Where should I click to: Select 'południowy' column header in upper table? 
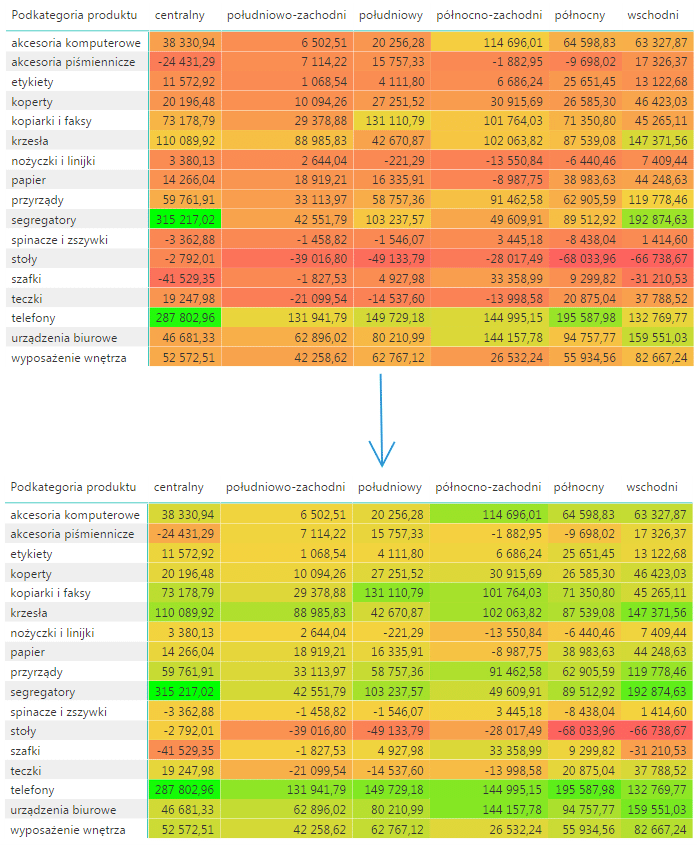pos(390,16)
